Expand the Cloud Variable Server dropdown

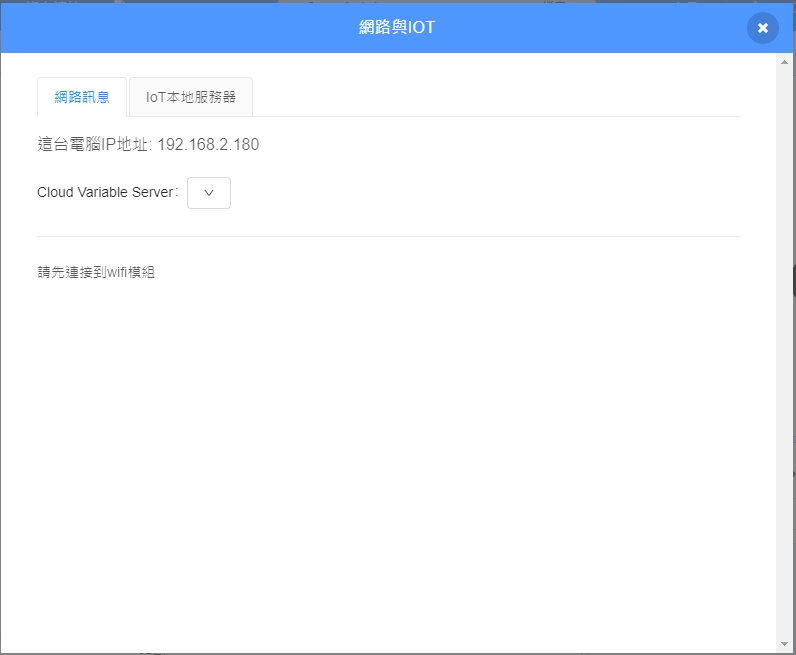(x=209, y=193)
